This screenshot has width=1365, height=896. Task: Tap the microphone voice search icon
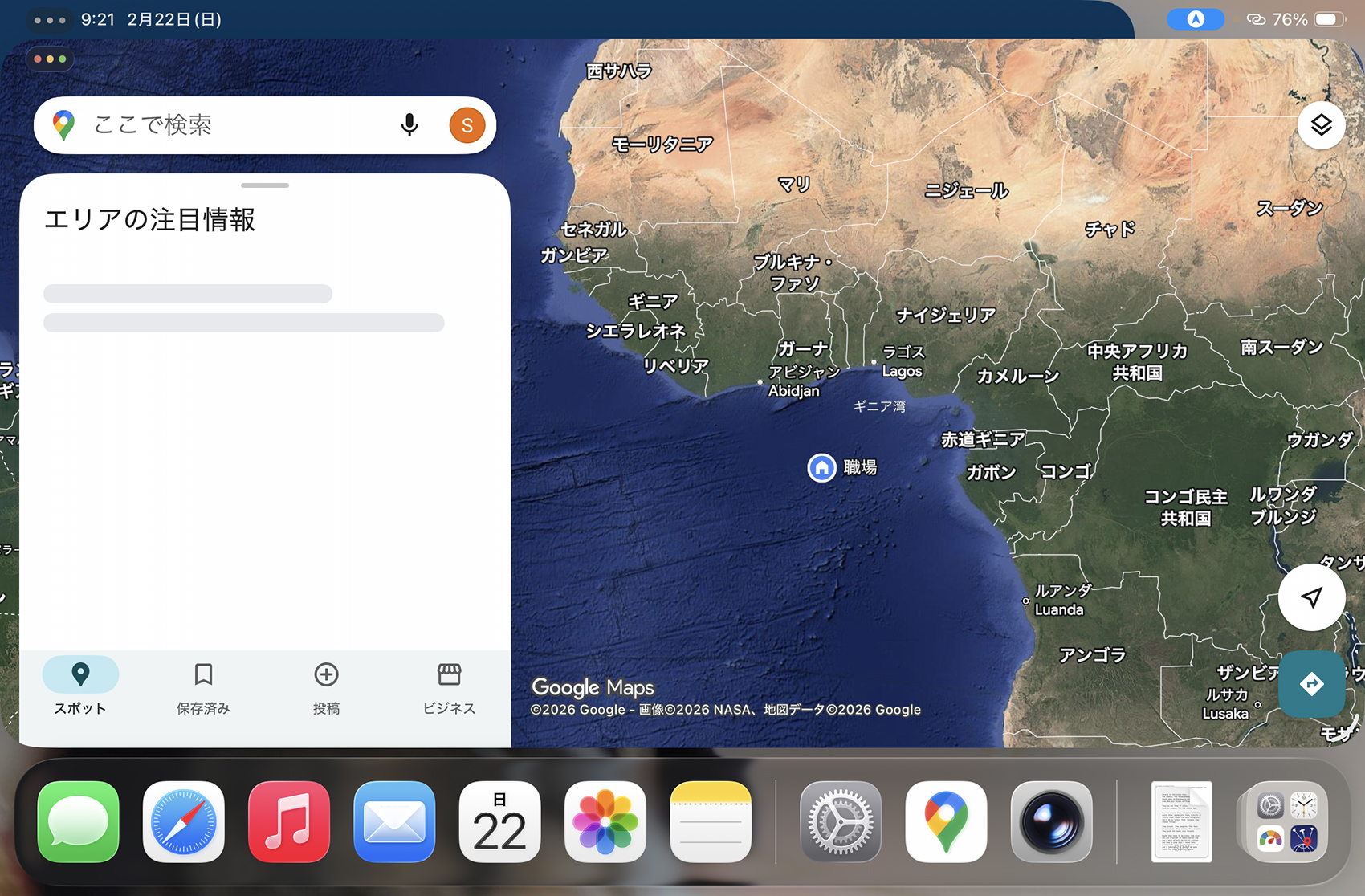[x=409, y=124]
